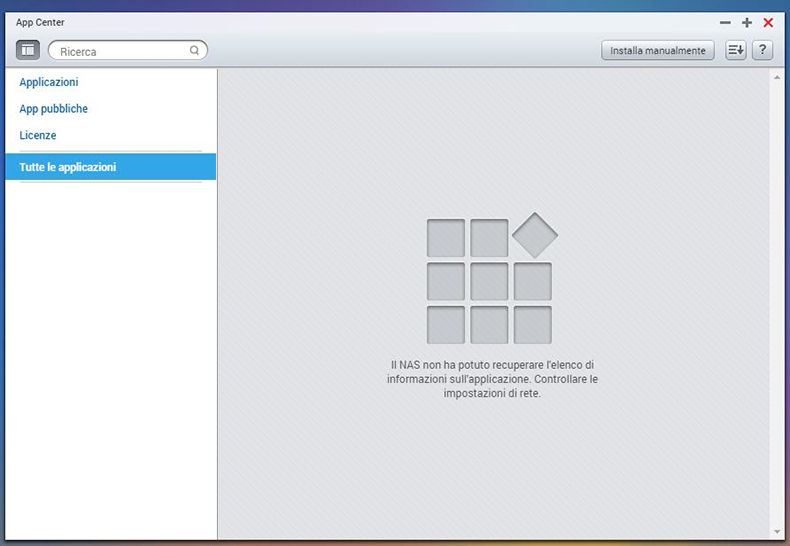Select Applicazioni in the sidebar

(49, 82)
